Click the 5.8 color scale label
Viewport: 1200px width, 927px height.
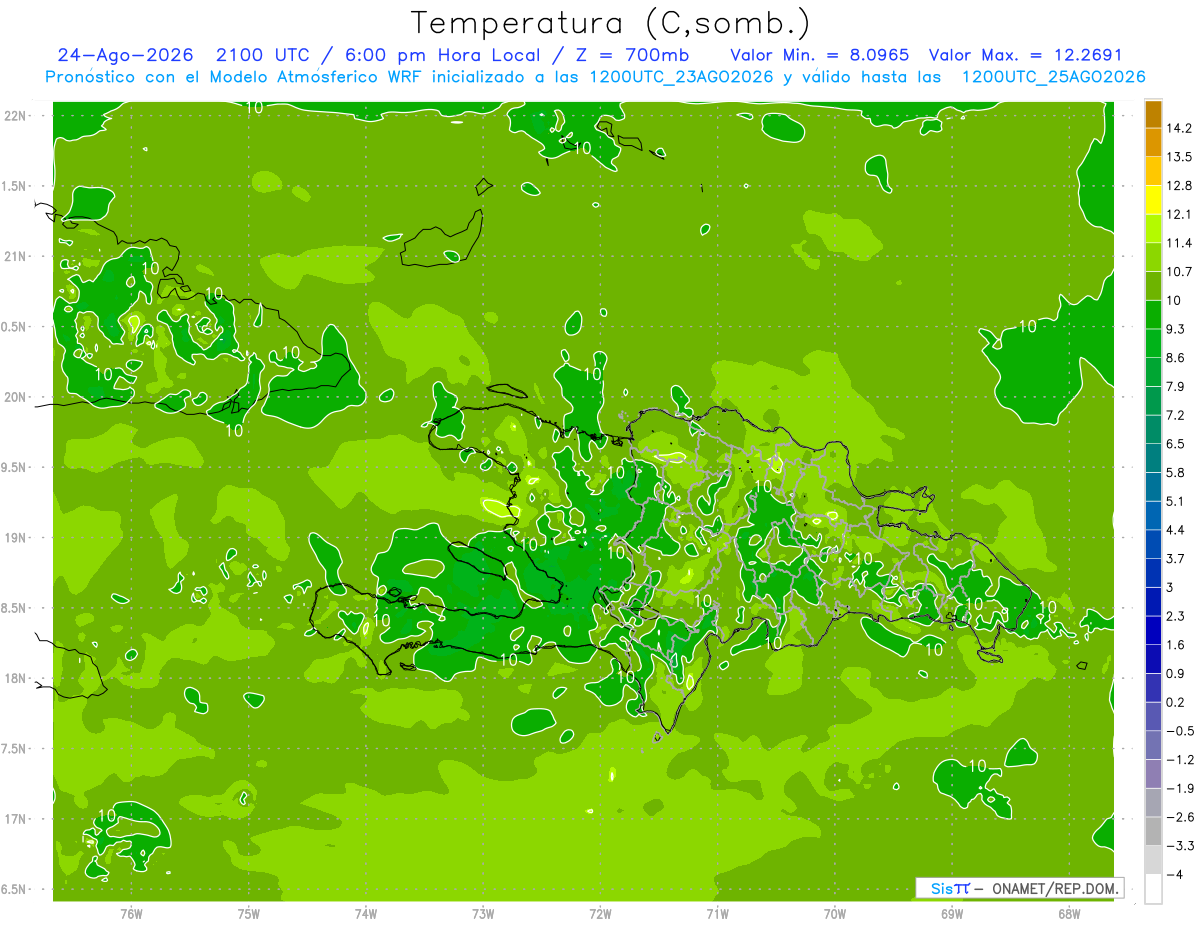point(1176,473)
